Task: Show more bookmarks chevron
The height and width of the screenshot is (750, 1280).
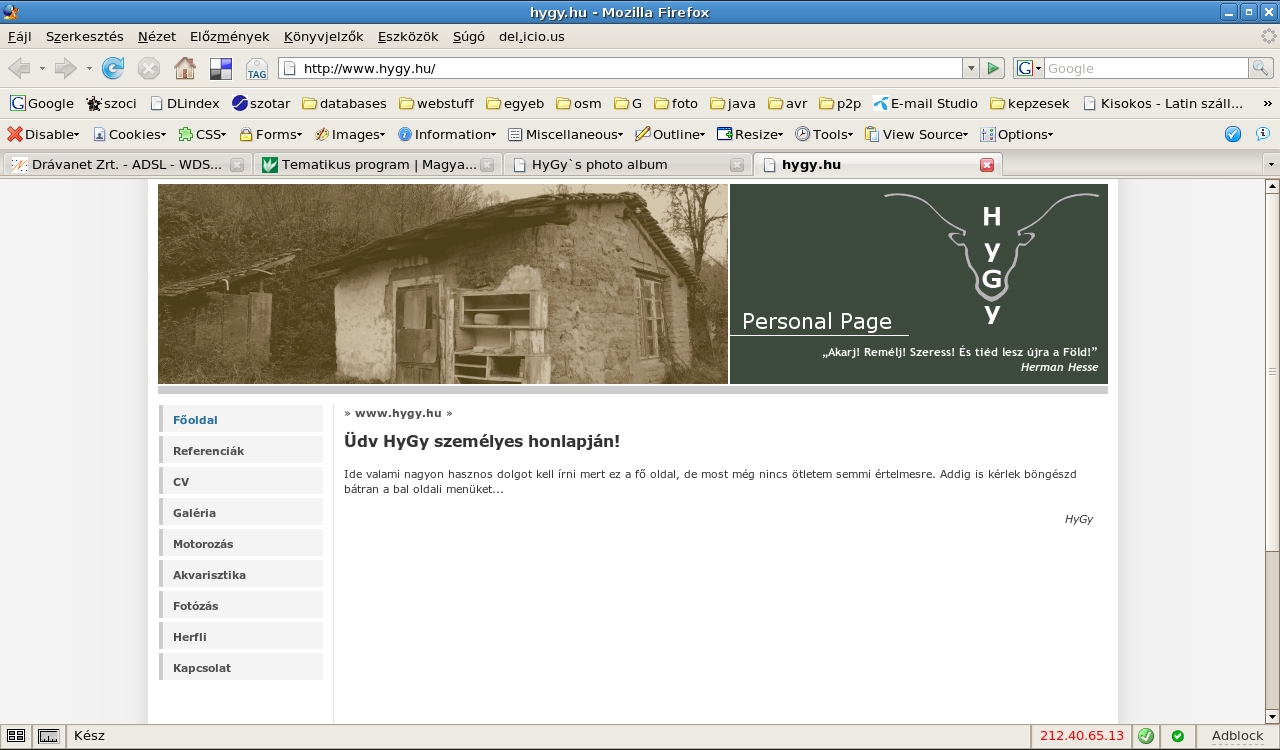Action: (1268, 103)
